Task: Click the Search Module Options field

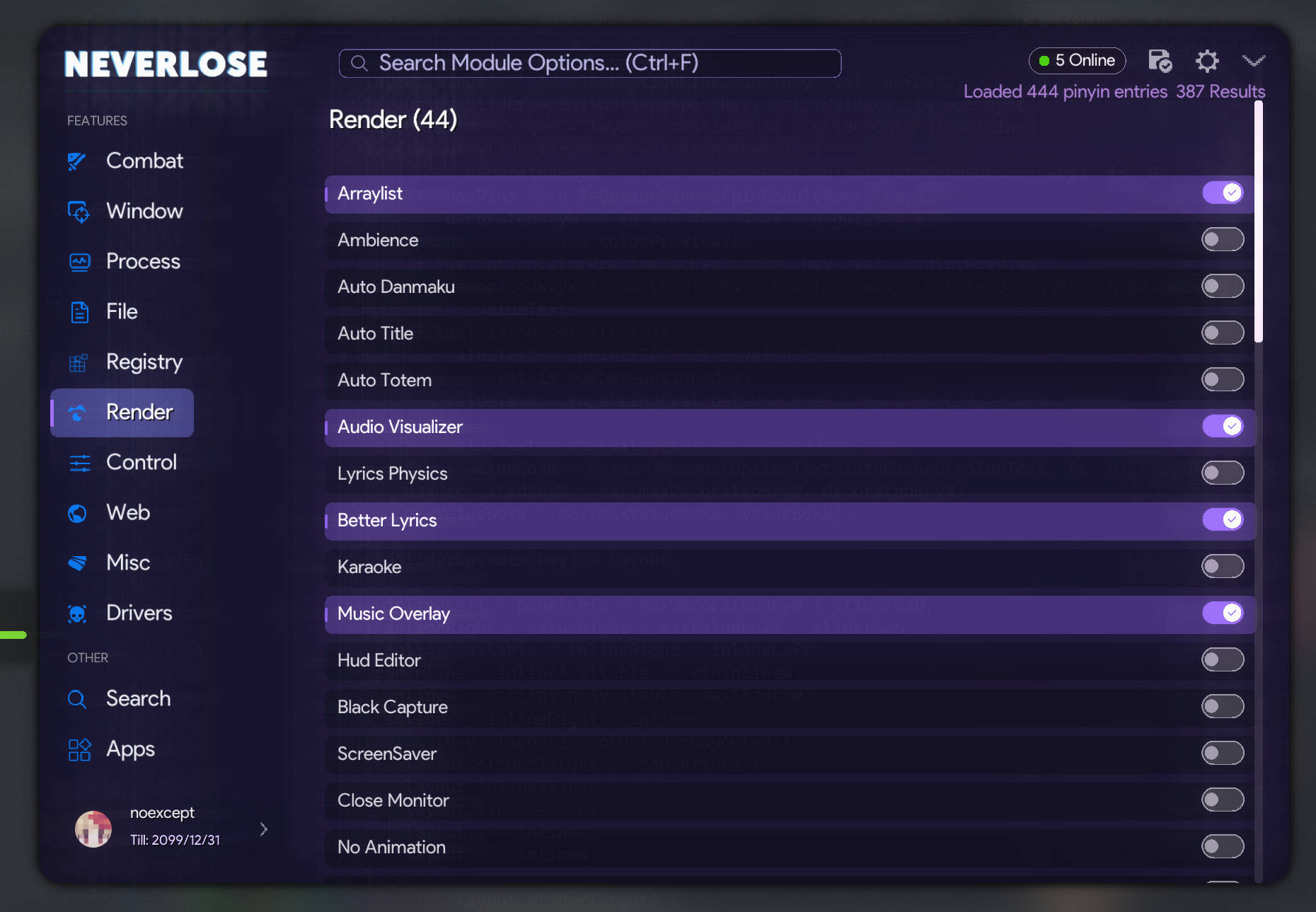Action: [590, 63]
